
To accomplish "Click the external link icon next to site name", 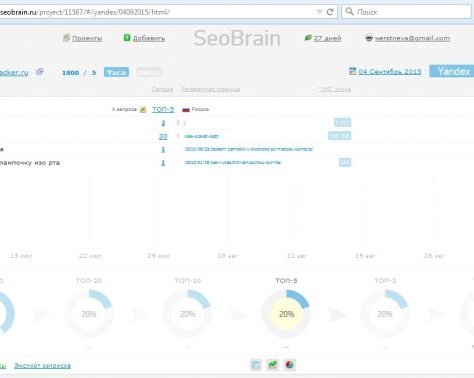I will click(40, 71).
